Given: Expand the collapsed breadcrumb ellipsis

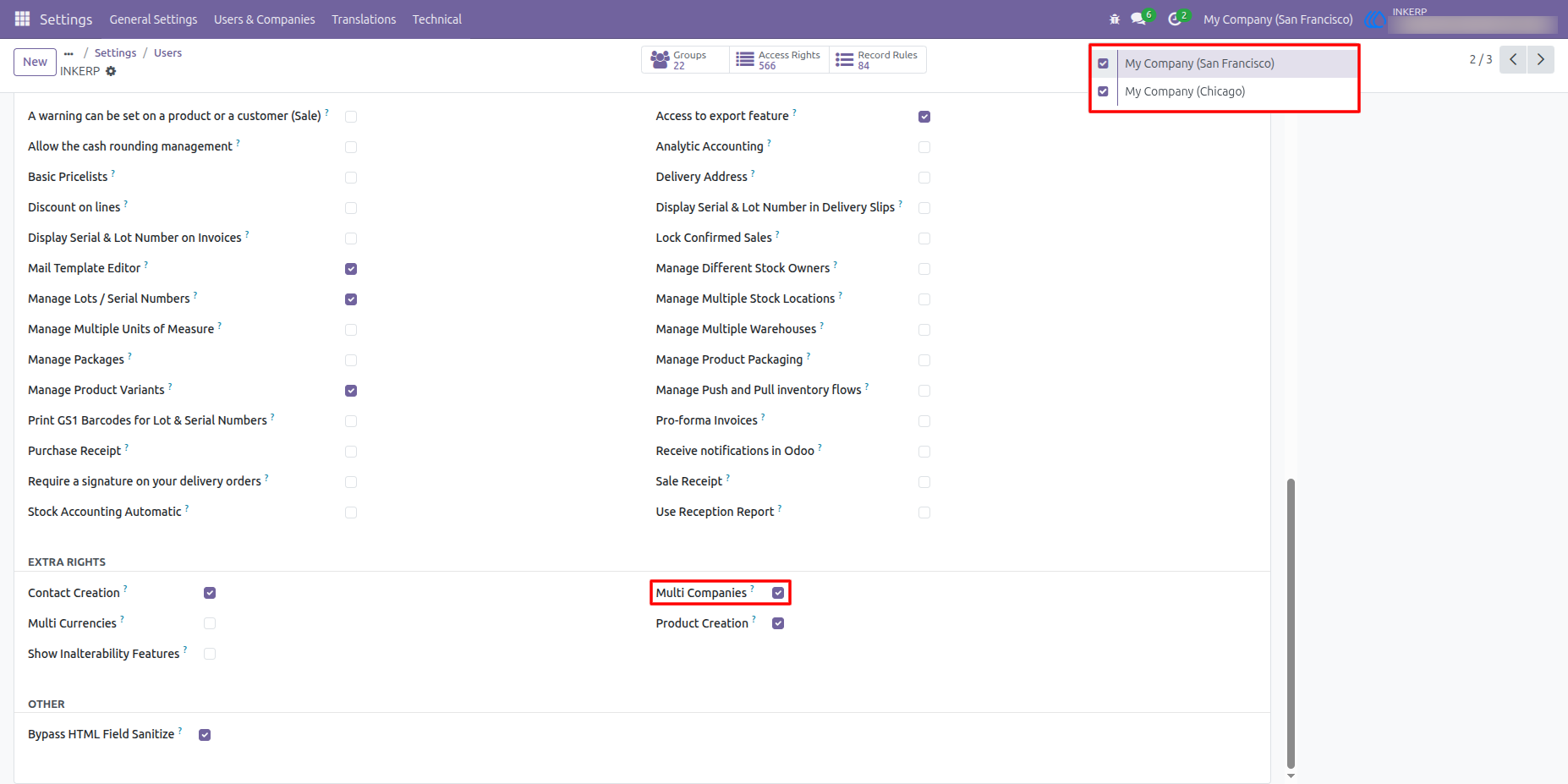Looking at the screenshot, I should tap(69, 53).
